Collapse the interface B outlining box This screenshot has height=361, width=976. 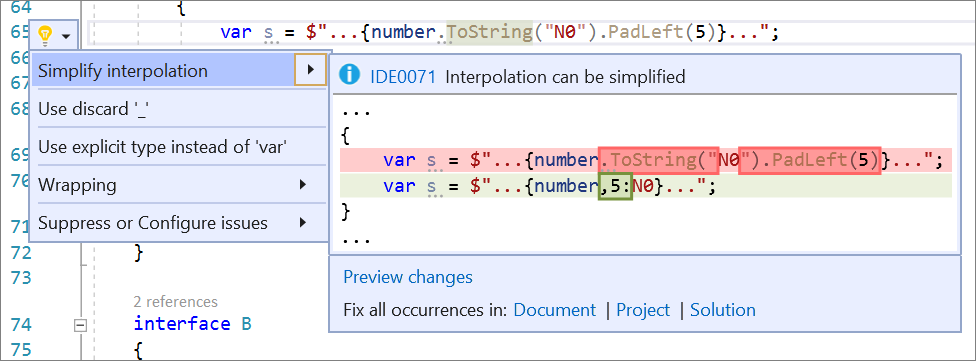79,325
